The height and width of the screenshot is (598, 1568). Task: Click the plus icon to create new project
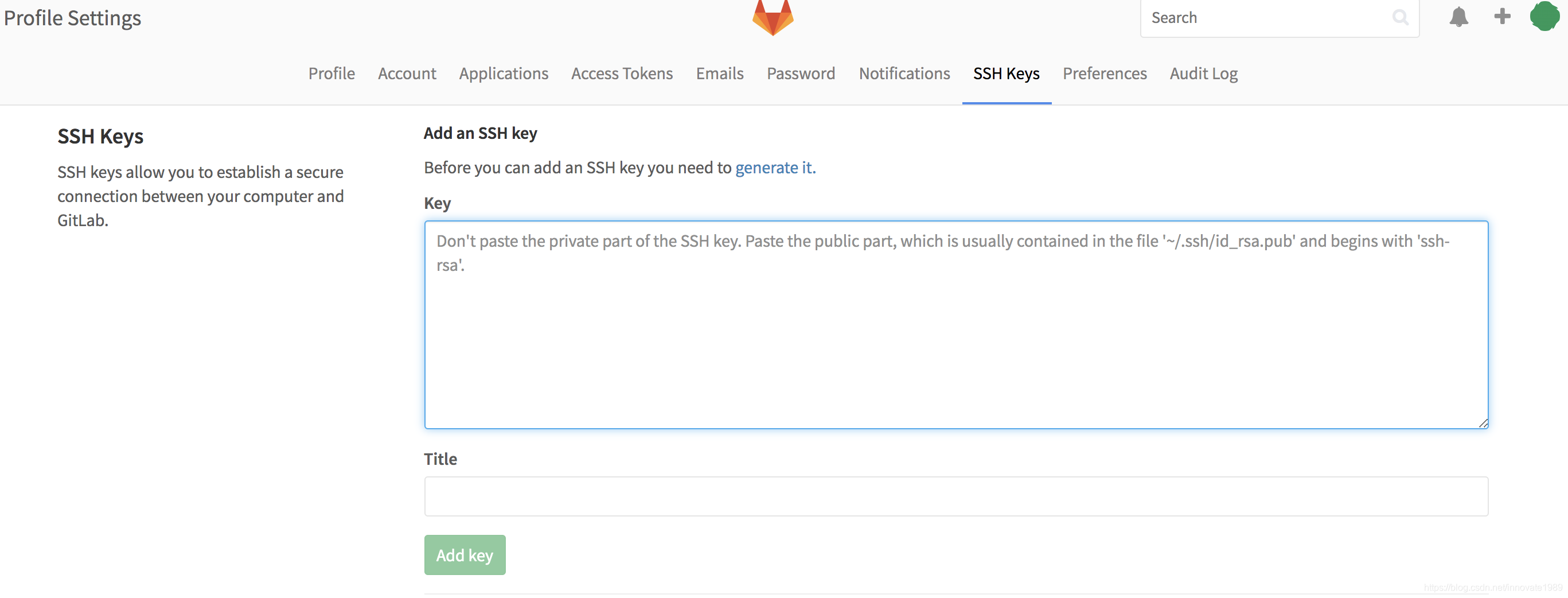1501,17
